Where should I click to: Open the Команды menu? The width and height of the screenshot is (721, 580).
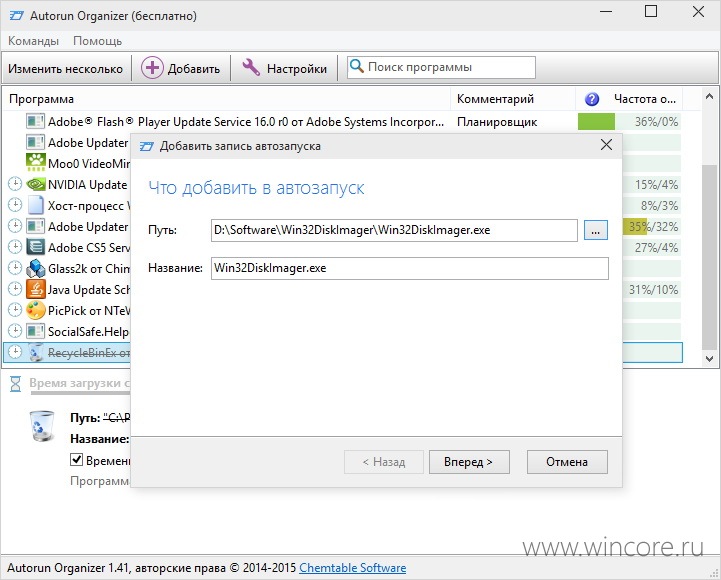[x=33, y=41]
